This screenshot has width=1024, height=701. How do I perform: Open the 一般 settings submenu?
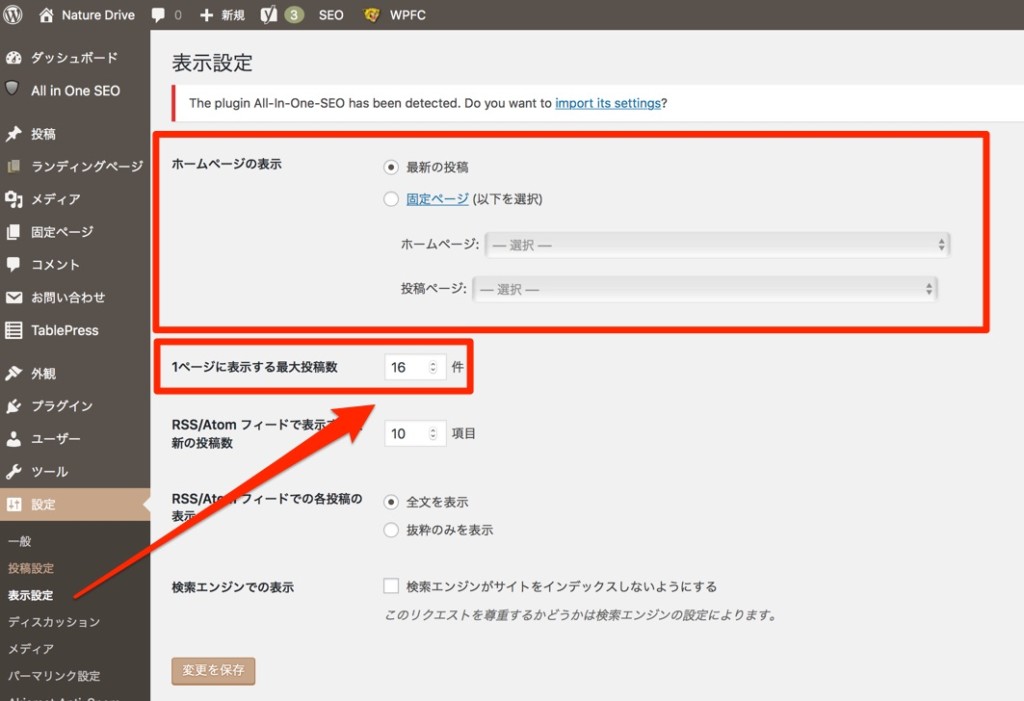(x=20, y=541)
